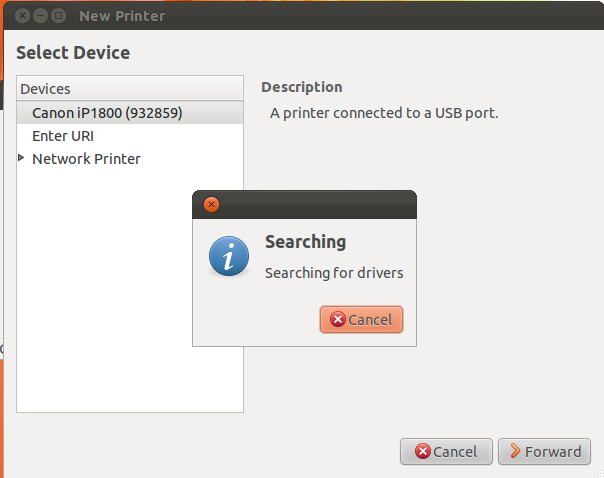Click the 'A printer connected to a USB port' text
Image resolution: width=604 pixels, height=478 pixels.
click(384, 113)
